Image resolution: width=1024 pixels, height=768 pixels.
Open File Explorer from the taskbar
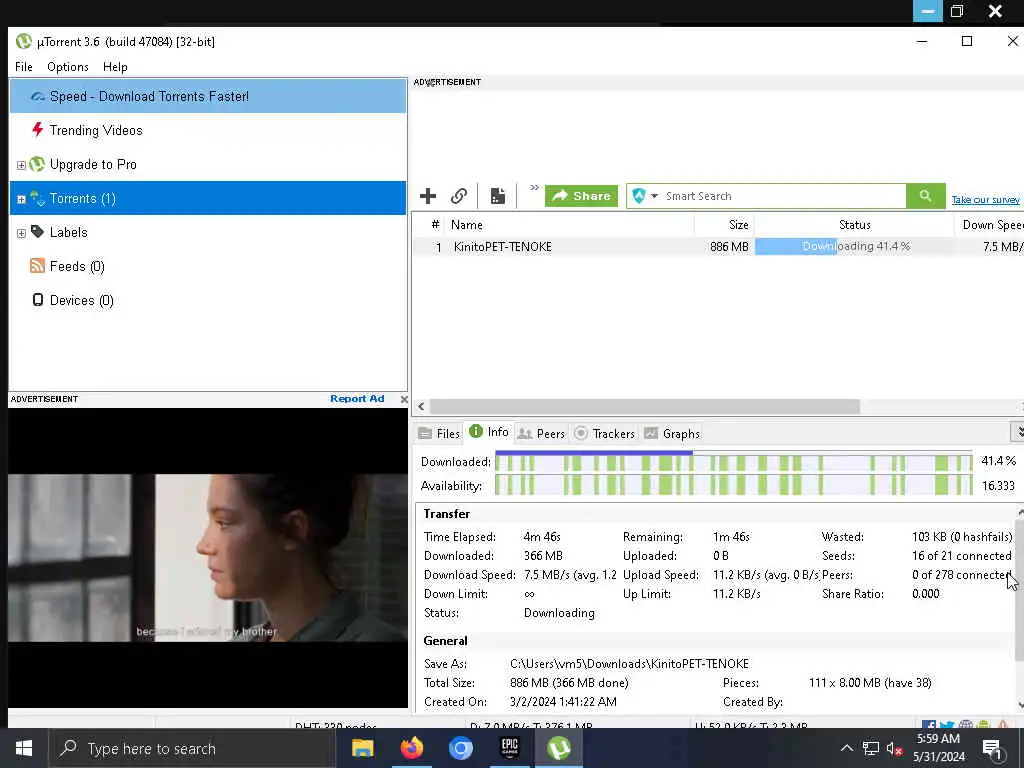[x=362, y=748]
